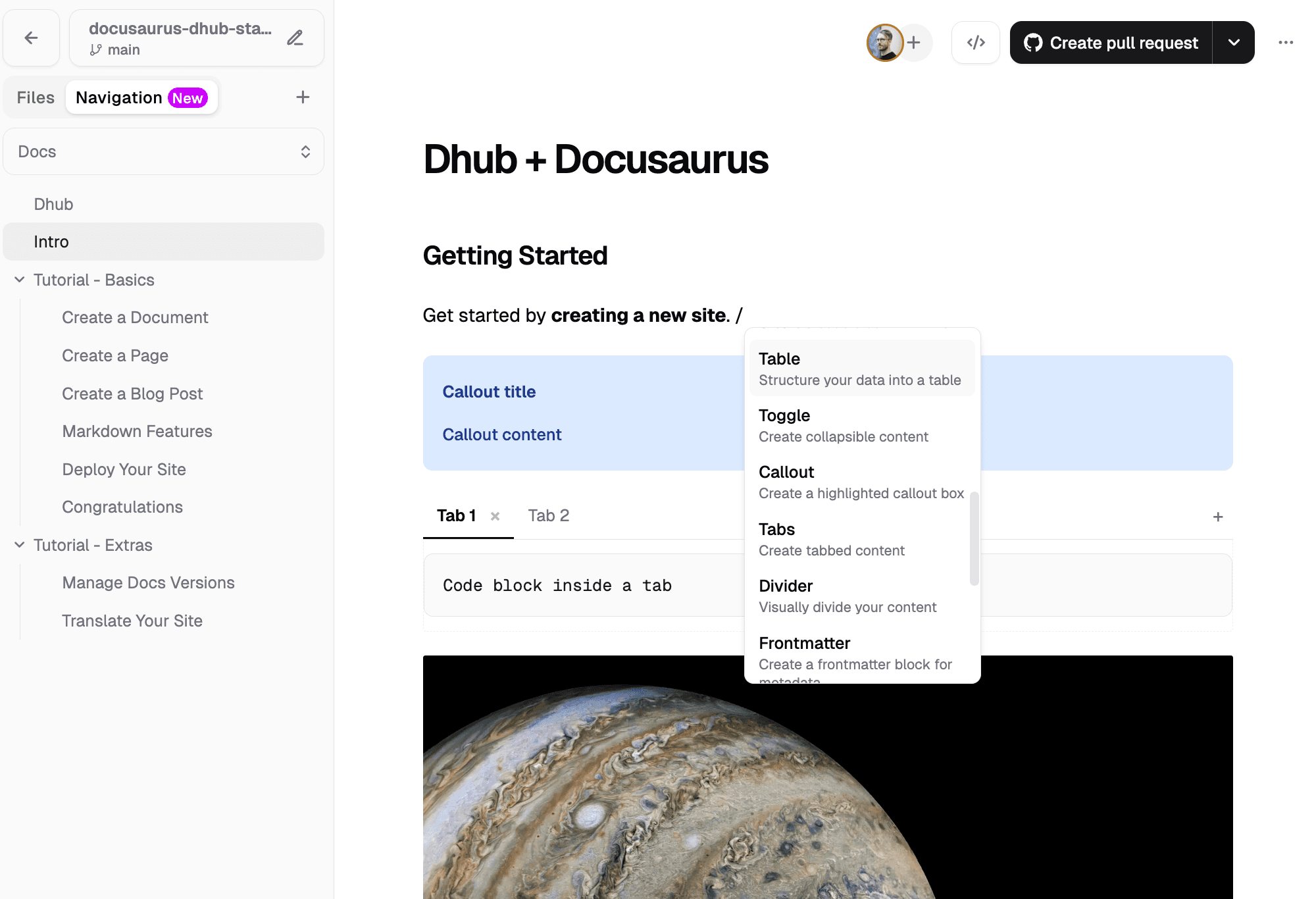Open the Docs selector dropdown

pos(164,151)
